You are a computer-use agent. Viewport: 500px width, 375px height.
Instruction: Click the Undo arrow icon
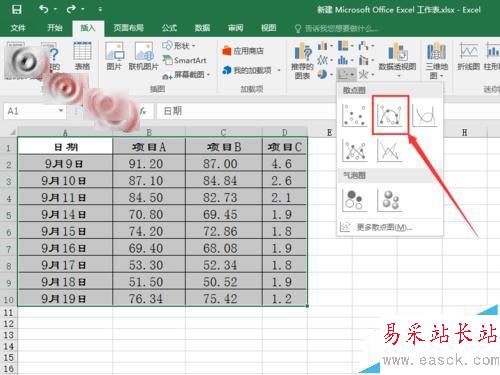pos(44,9)
